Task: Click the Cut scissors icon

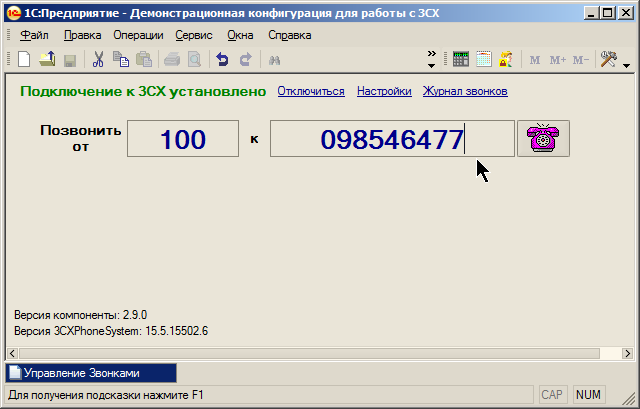Action: pyautogui.click(x=98, y=60)
